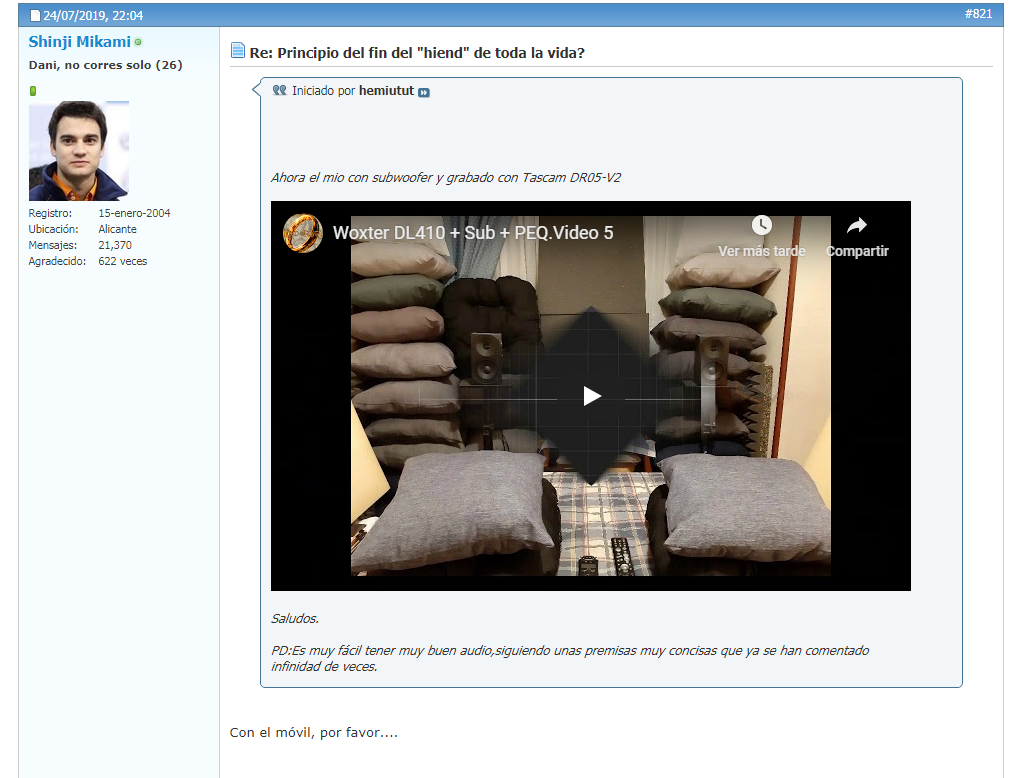This screenshot has height=778, width=1020.
Task: Open the video title Woxter DL410 + Sub + PEQ.Video 5
Action: tap(473, 233)
